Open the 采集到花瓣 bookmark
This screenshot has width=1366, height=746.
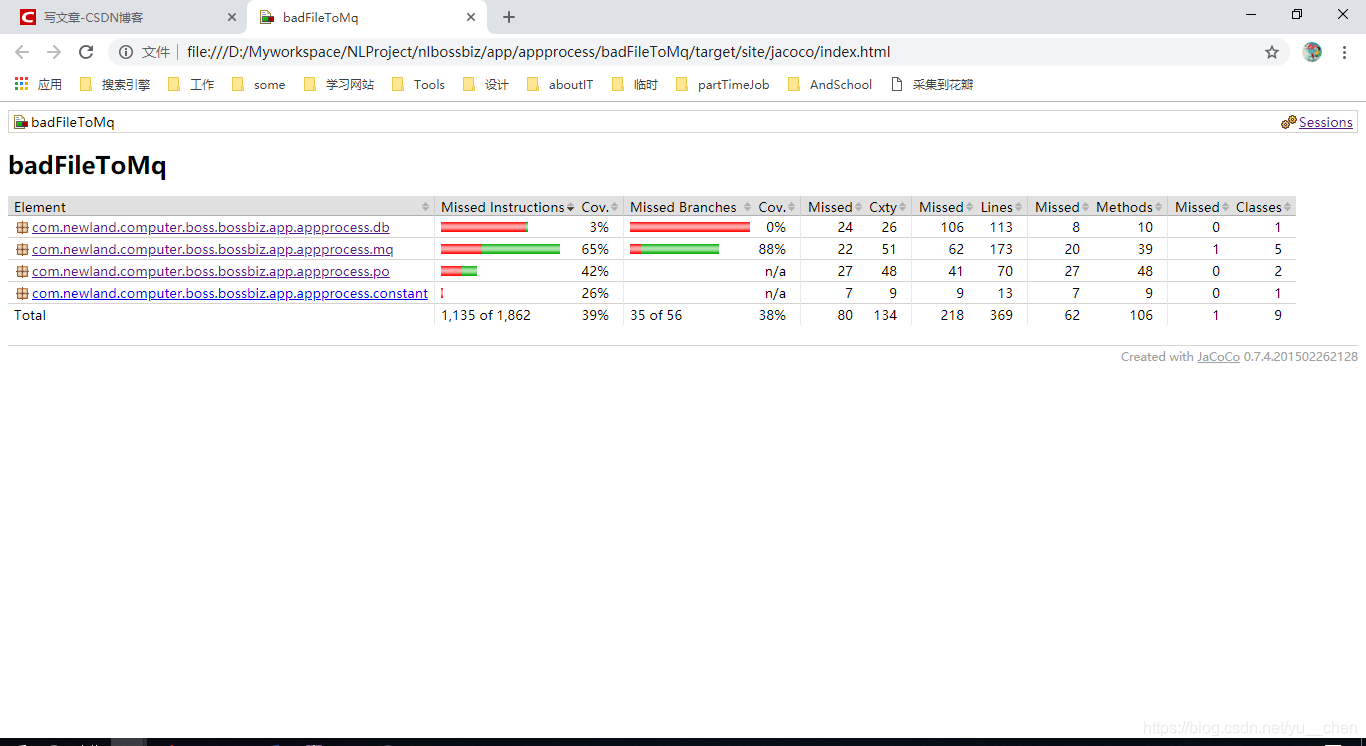932,85
